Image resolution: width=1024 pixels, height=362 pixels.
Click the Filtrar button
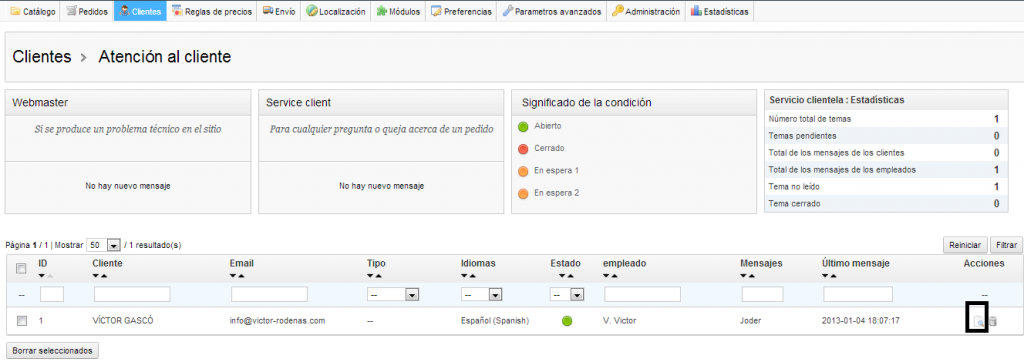[1006, 245]
